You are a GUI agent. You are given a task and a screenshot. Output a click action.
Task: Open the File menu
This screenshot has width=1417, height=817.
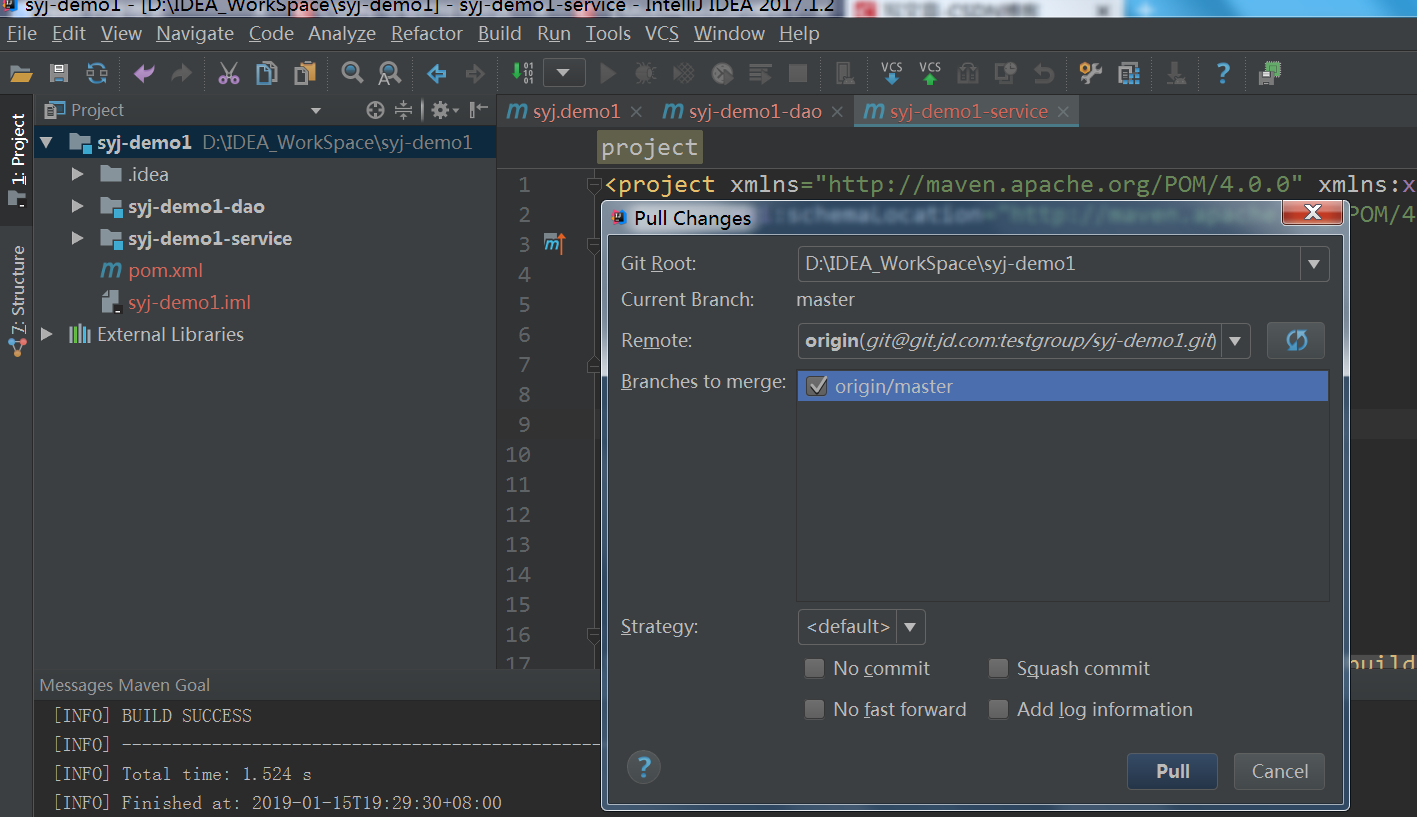(22, 33)
